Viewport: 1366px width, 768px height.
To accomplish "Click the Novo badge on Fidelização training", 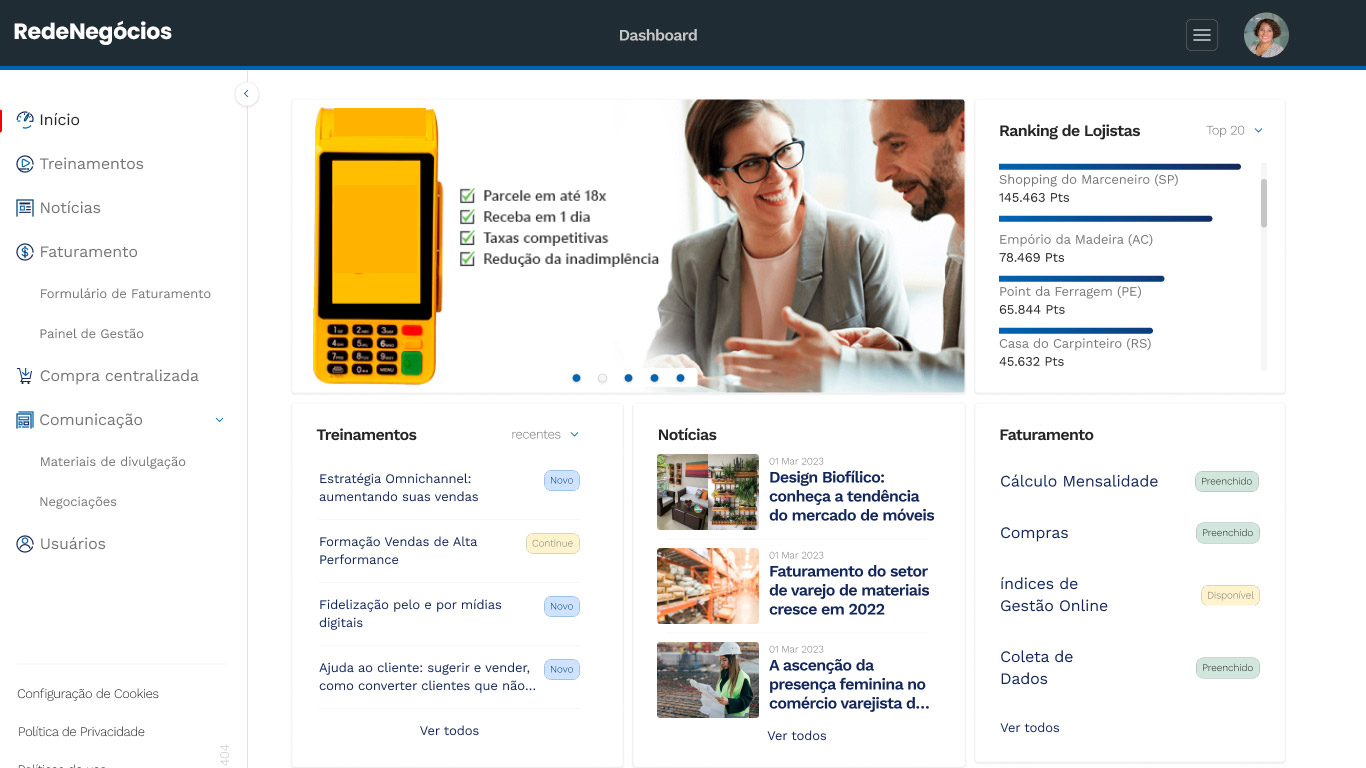I will click(x=562, y=607).
